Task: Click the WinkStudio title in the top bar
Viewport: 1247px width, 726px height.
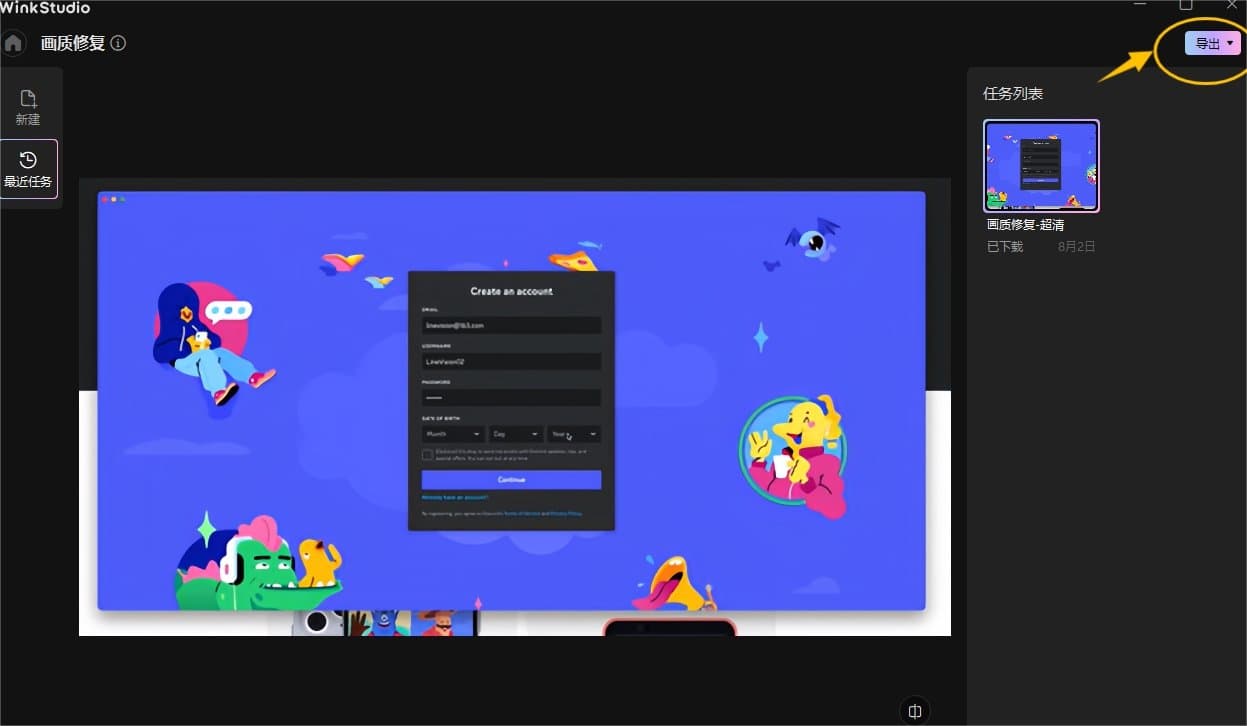Action: point(44,7)
